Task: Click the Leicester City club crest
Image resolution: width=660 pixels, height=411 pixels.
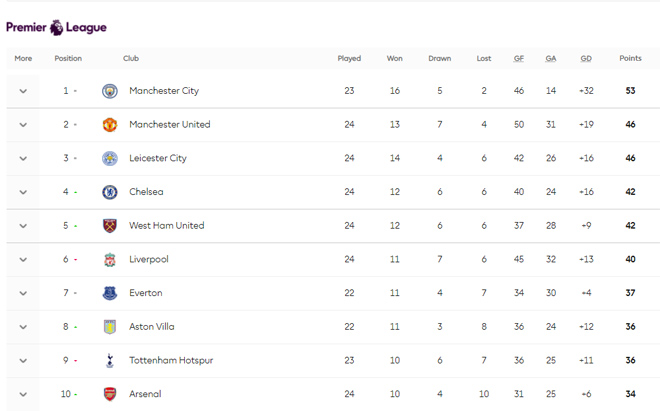Action: point(110,158)
